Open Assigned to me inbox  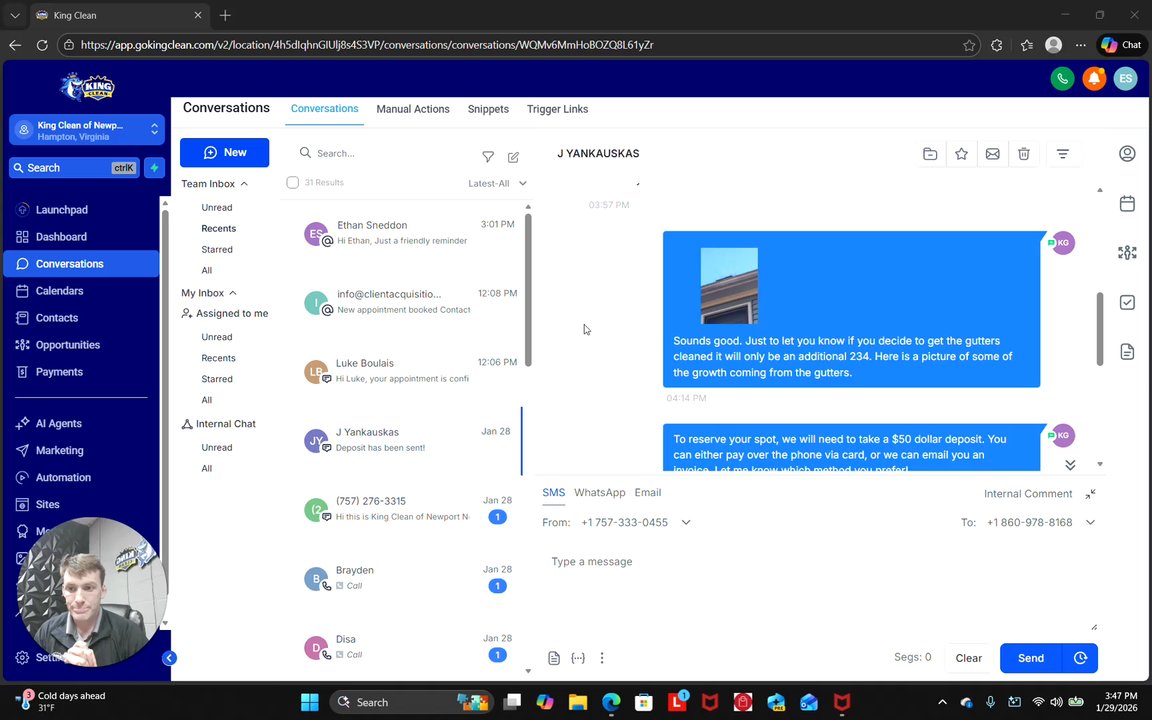click(225, 314)
